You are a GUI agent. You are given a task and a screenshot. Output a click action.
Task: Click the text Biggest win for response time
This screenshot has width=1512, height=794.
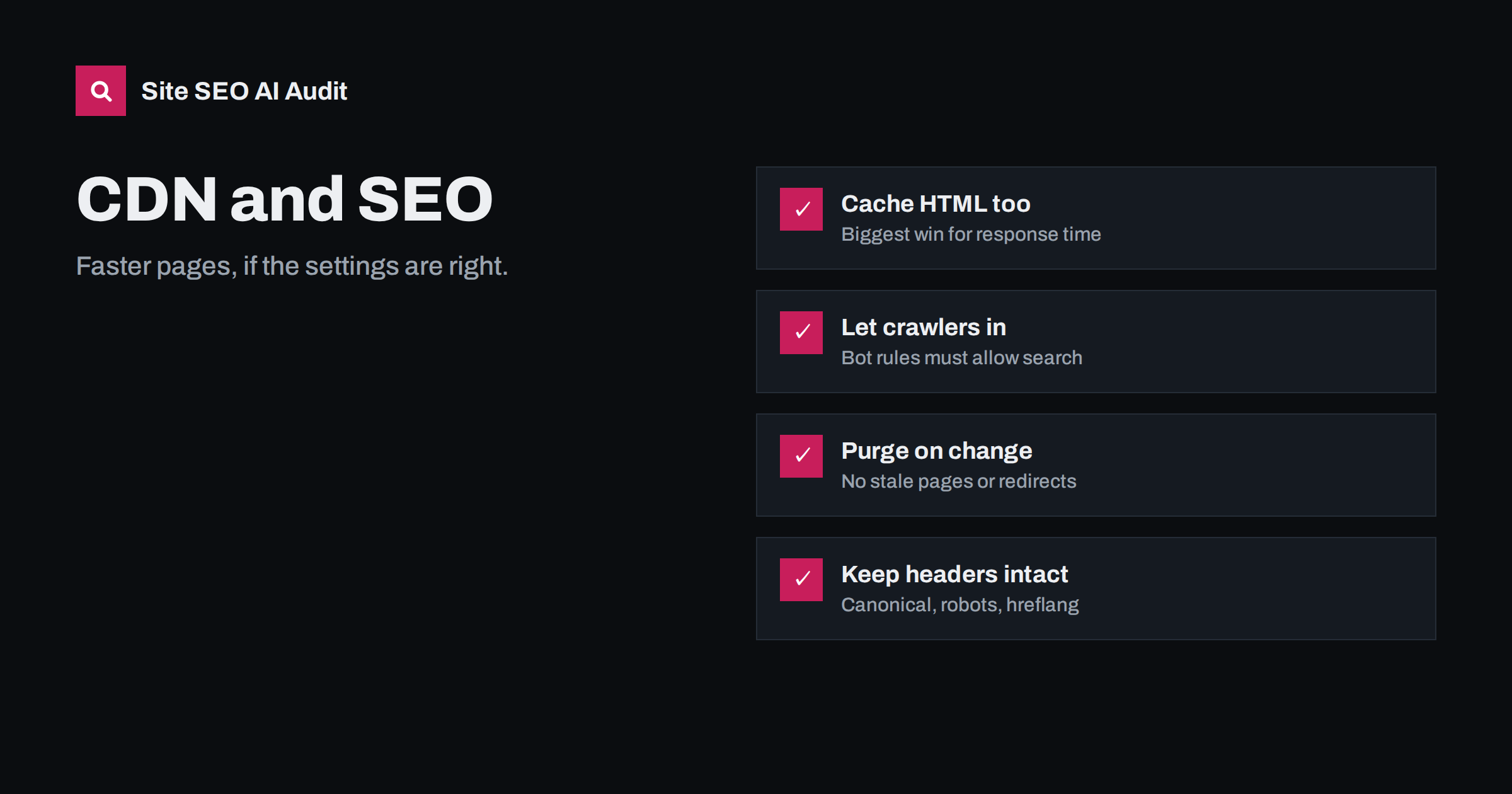click(971, 234)
